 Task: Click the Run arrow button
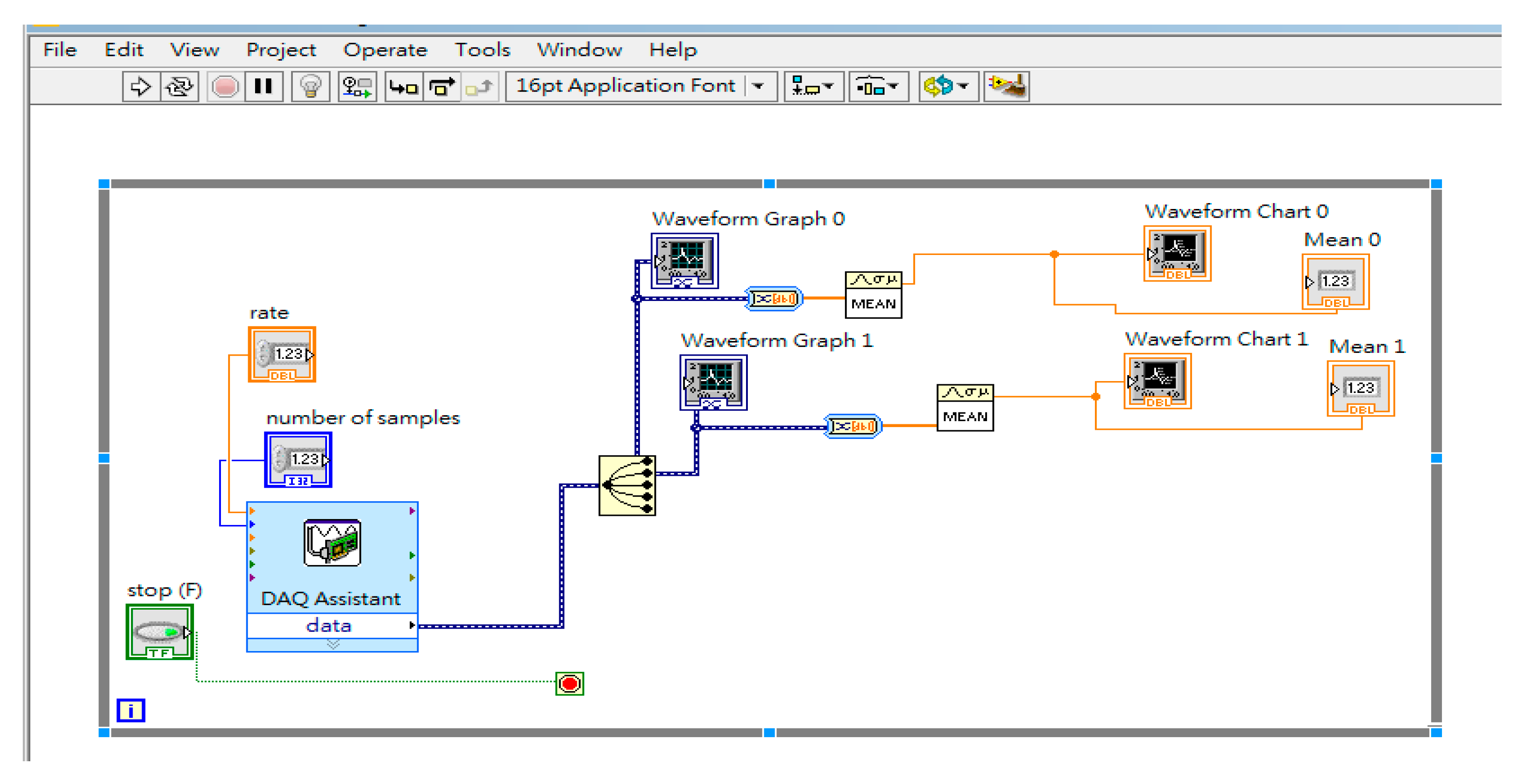coord(141,87)
